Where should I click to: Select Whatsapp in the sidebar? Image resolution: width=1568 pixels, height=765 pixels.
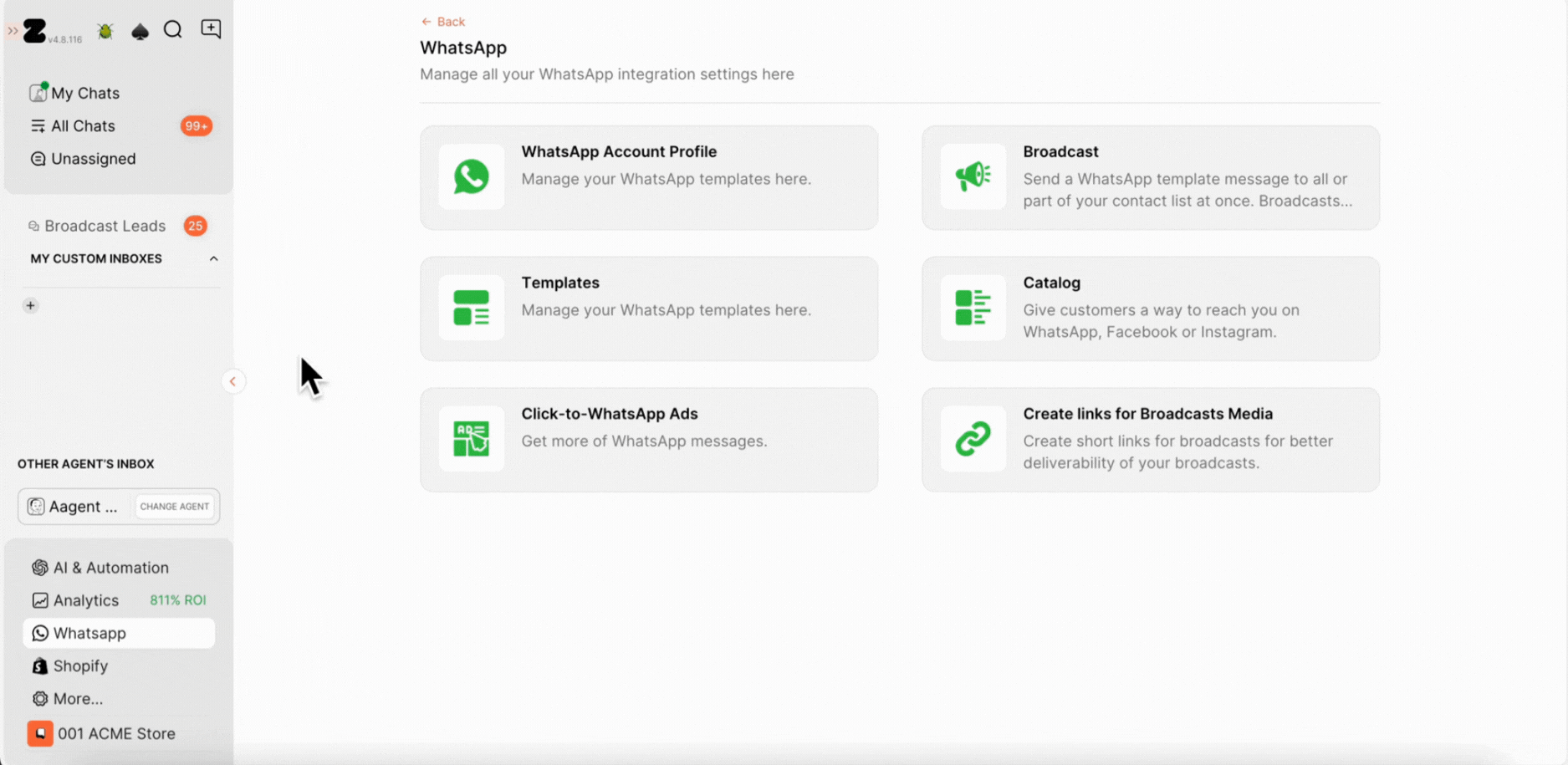point(119,633)
